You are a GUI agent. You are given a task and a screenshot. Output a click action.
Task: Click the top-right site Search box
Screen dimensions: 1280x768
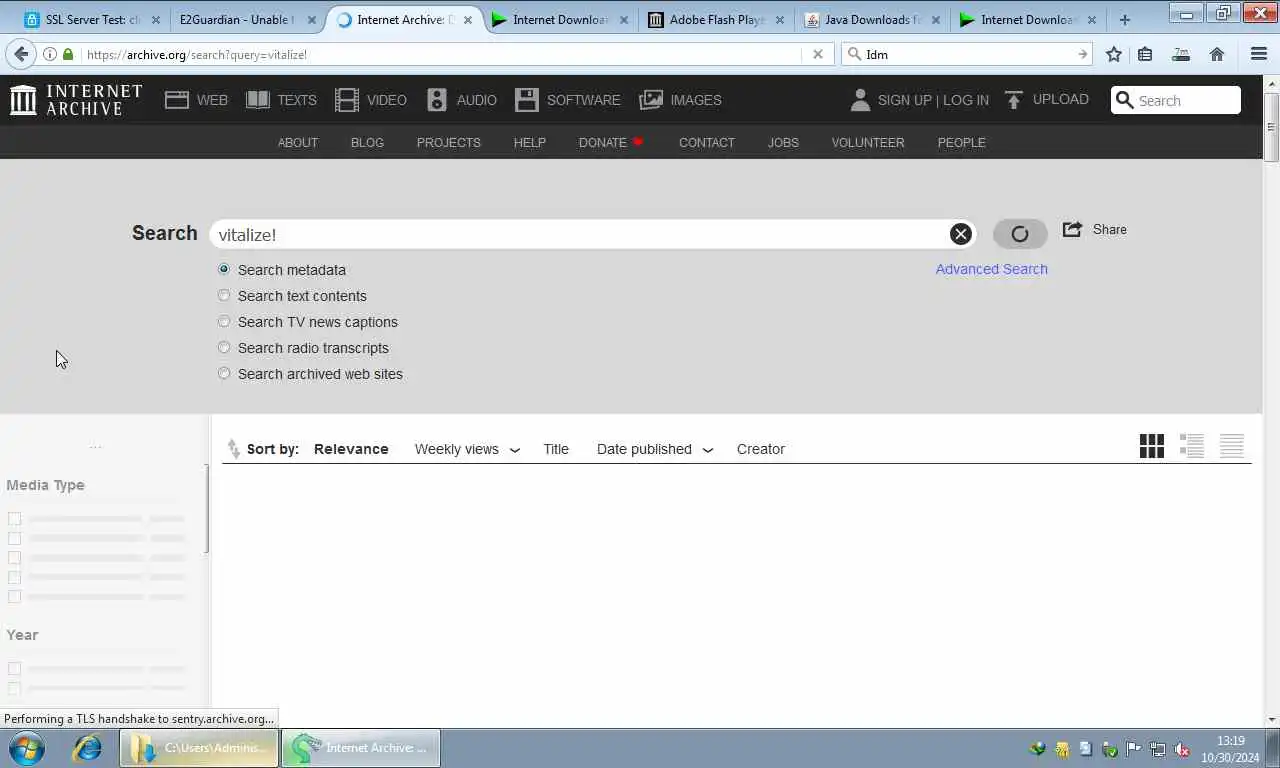tap(1176, 100)
